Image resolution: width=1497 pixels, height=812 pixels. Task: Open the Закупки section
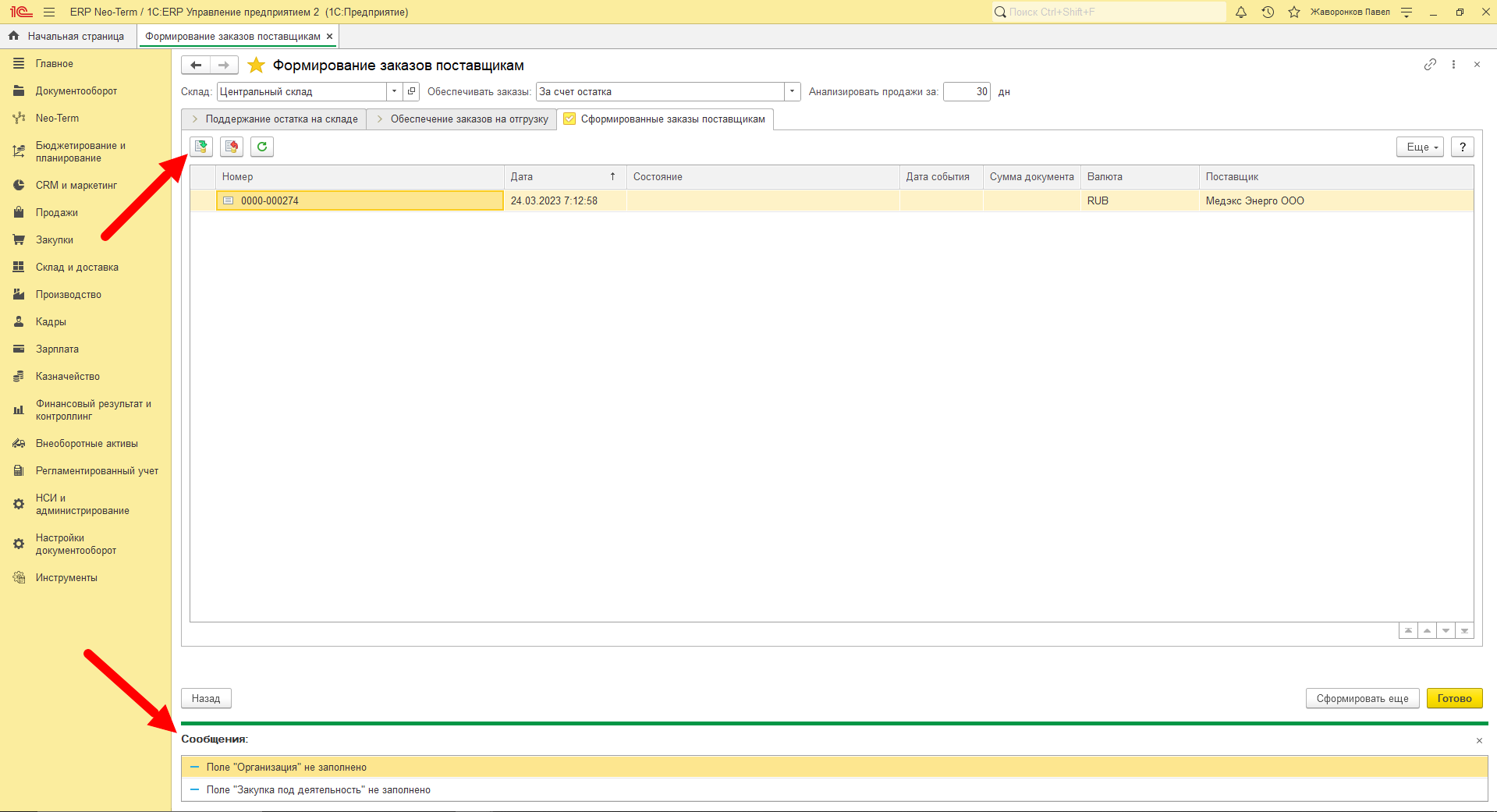point(55,240)
